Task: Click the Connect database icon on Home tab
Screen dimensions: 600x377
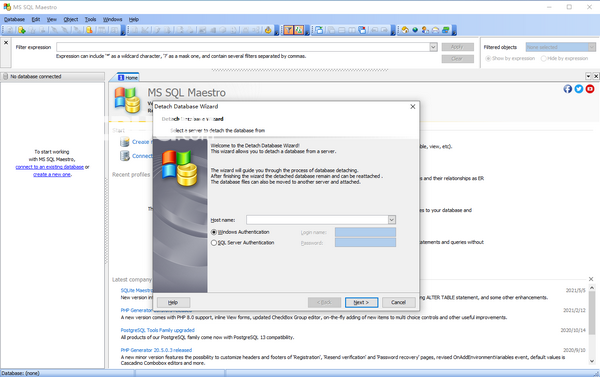Action: (x=124, y=156)
